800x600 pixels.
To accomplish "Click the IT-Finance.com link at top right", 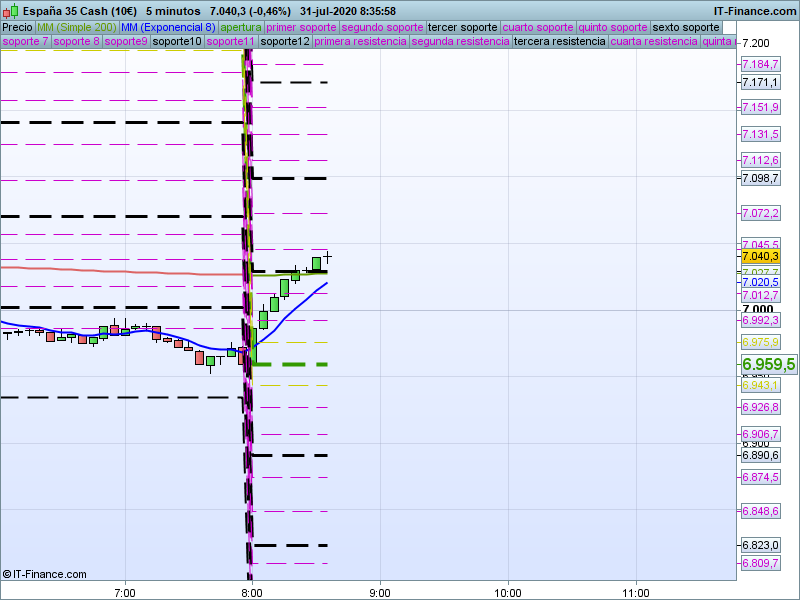I will pyautogui.click(x=755, y=11).
